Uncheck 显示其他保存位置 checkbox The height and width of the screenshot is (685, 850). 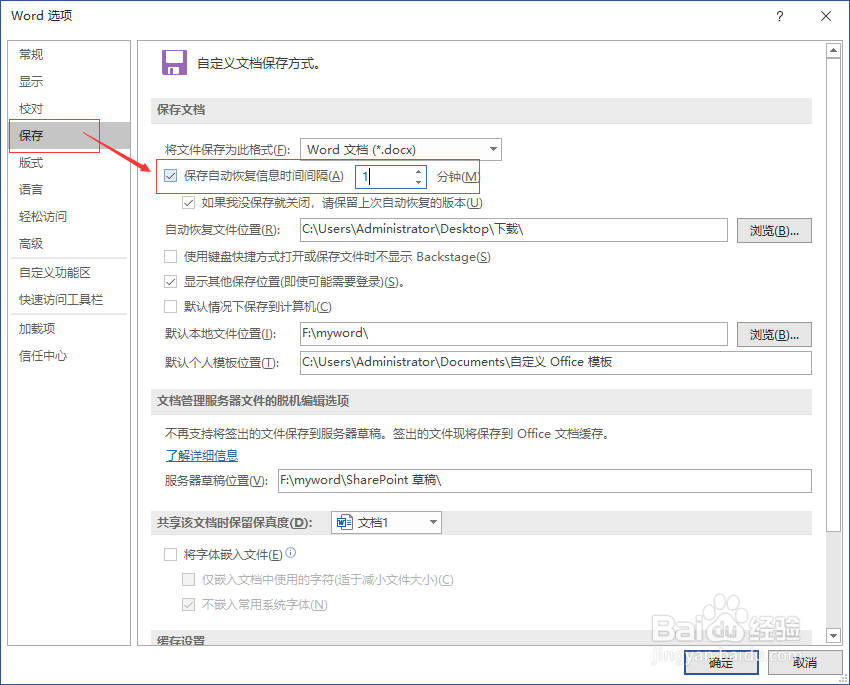(171, 282)
